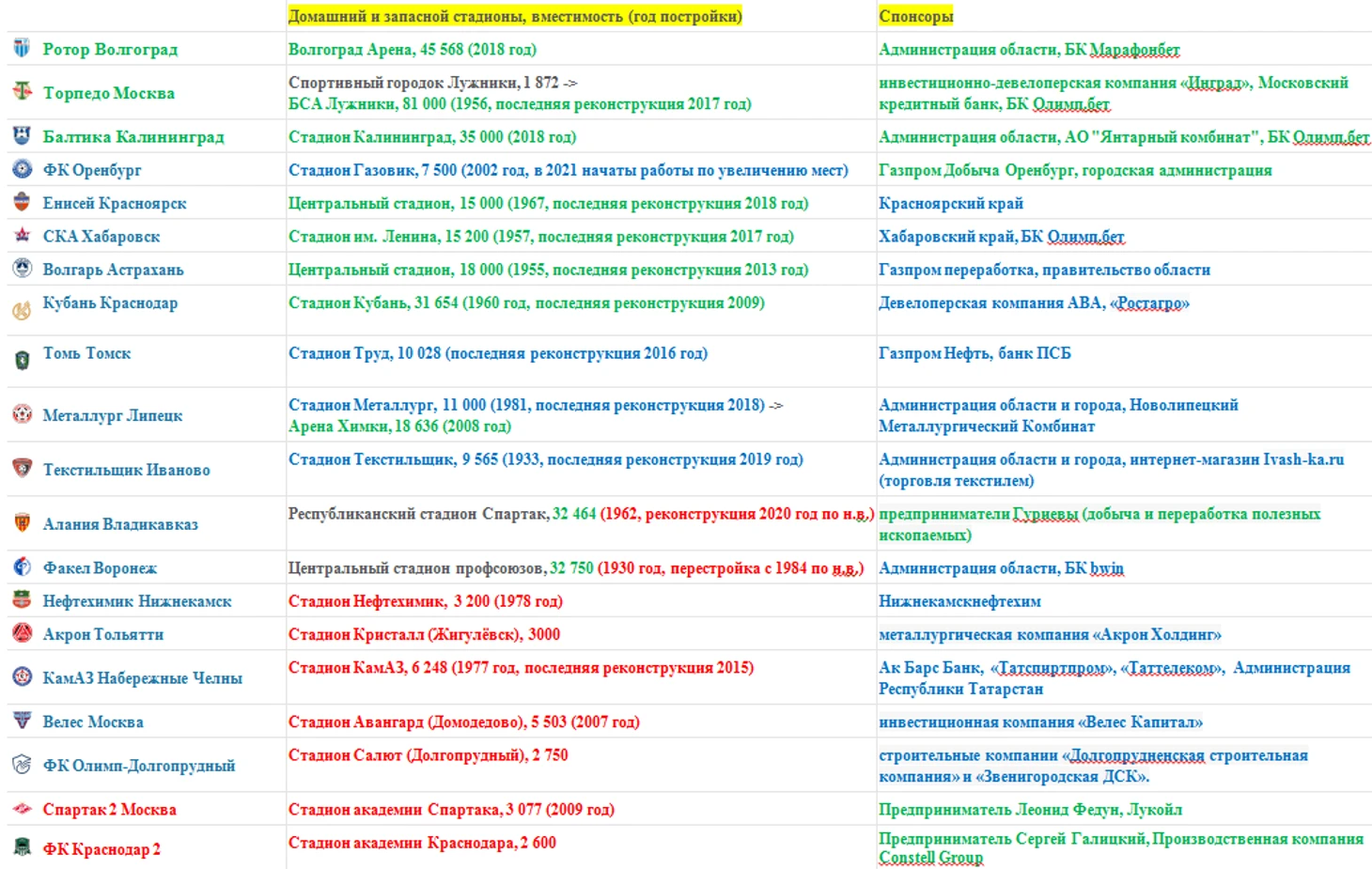This screenshot has height=869, width=1372.
Task: Select the team name 'Нефтехимик Нижнекамск'
Action: click(137, 601)
